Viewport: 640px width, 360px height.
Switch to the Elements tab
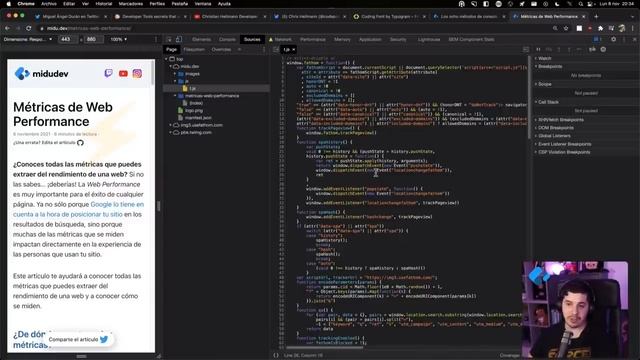coord(201,40)
